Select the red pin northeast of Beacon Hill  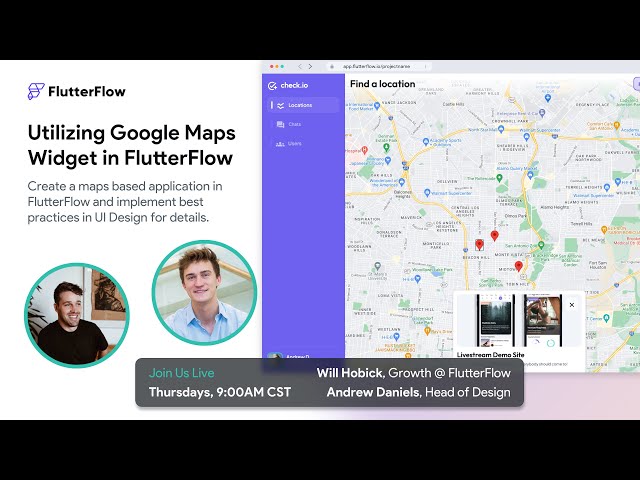(x=495, y=236)
